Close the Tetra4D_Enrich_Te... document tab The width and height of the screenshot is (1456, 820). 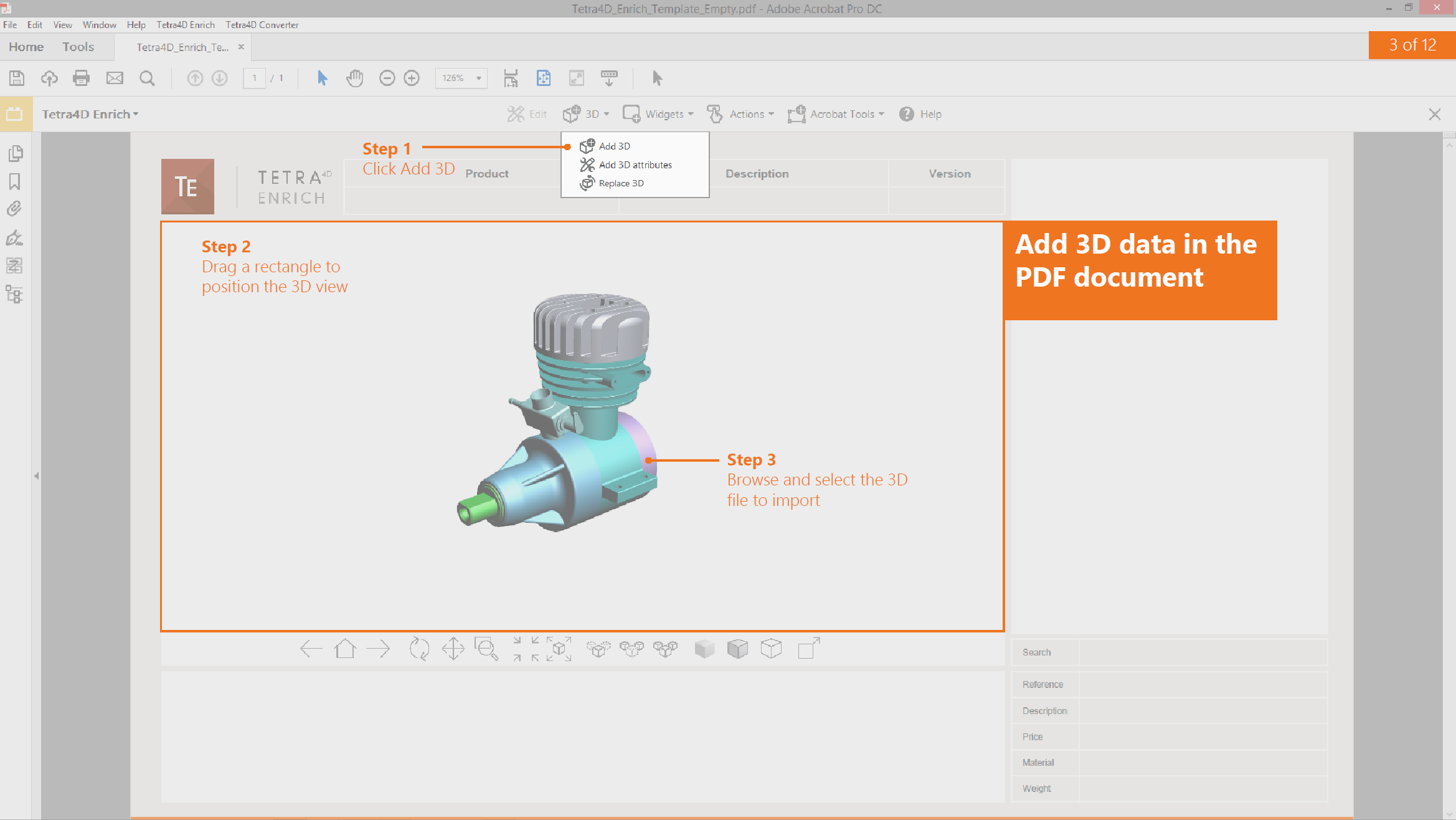point(241,47)
